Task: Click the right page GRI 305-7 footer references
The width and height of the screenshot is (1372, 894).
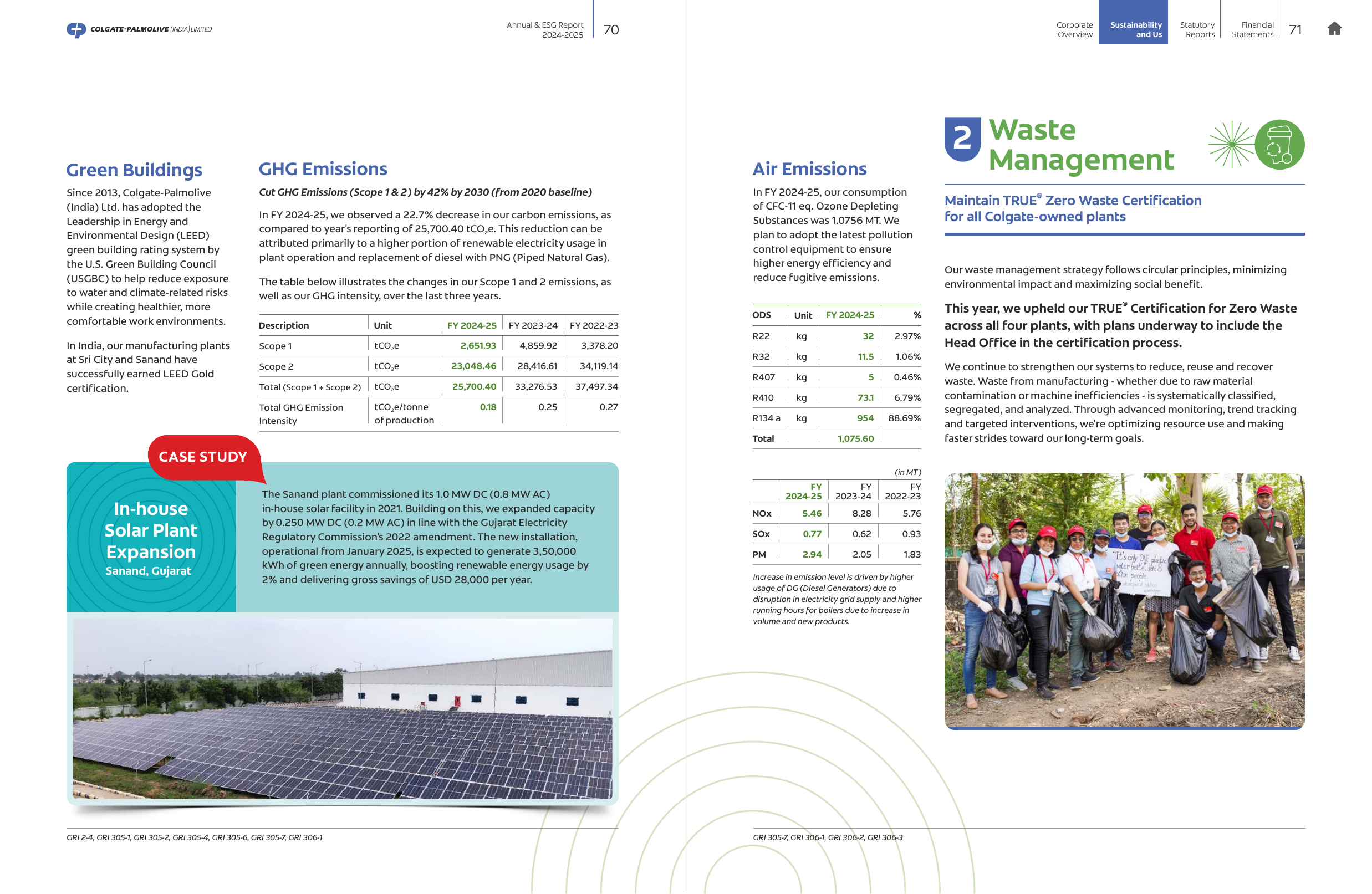Action: 827,837
